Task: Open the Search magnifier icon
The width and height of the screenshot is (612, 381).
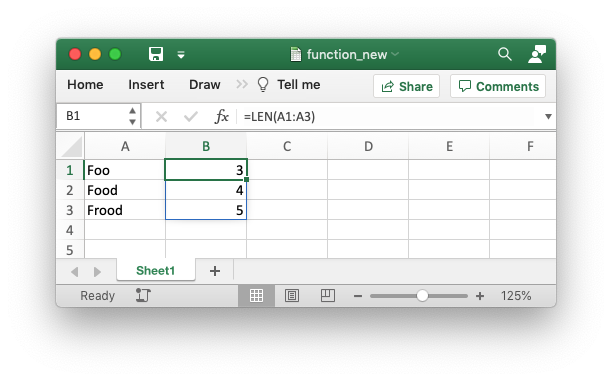Action: (x=505, y=54)
